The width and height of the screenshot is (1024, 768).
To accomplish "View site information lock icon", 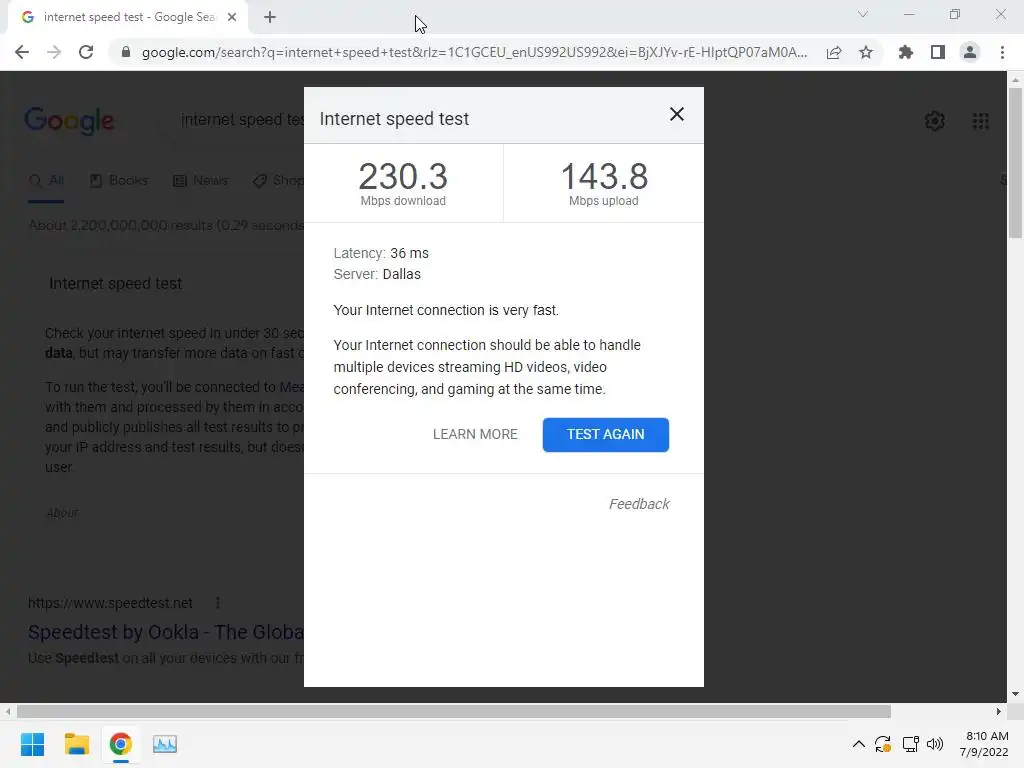I will pyautogui.click(x=126, y=52).
